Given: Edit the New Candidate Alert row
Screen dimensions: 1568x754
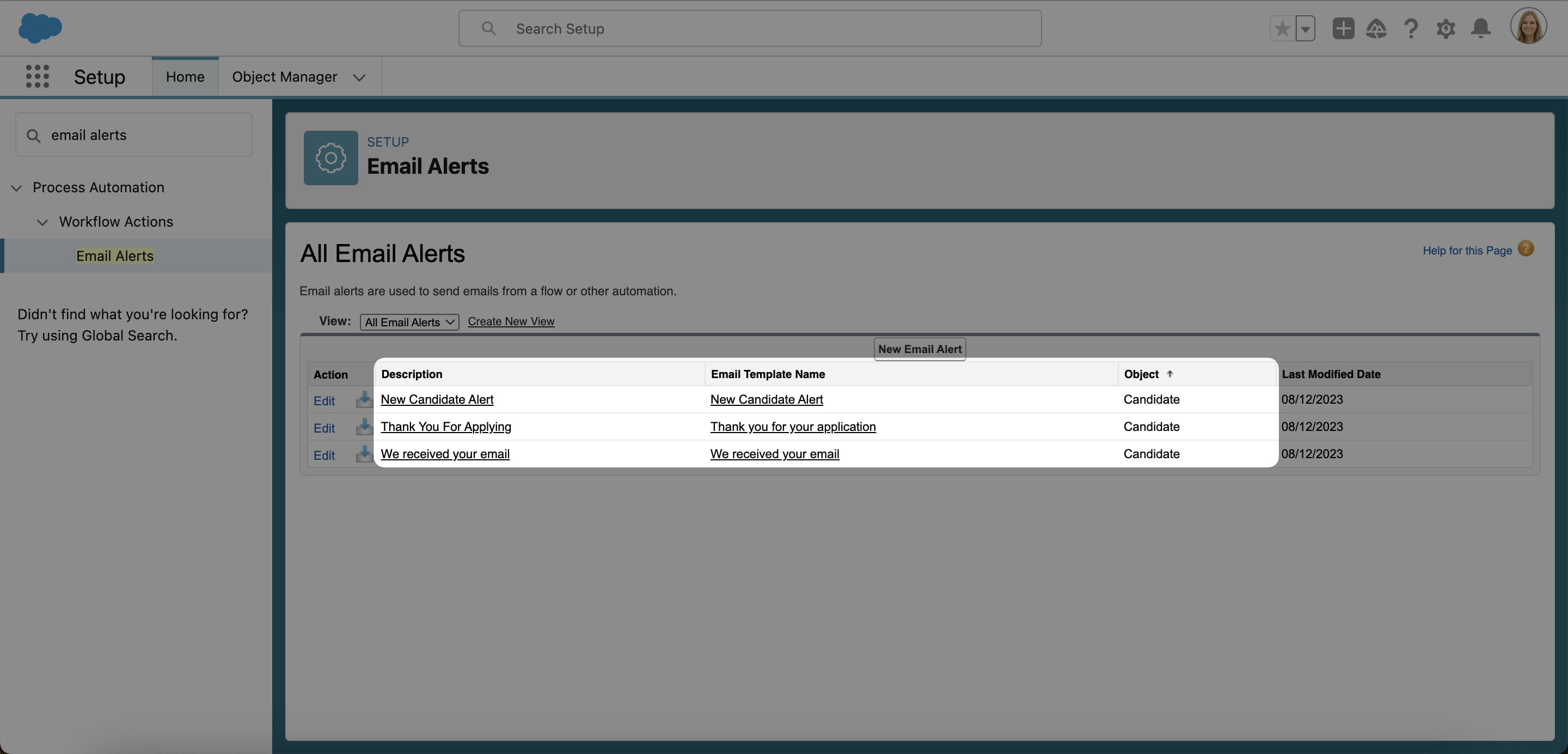Looking at the screenshot, I should [324, 401].
